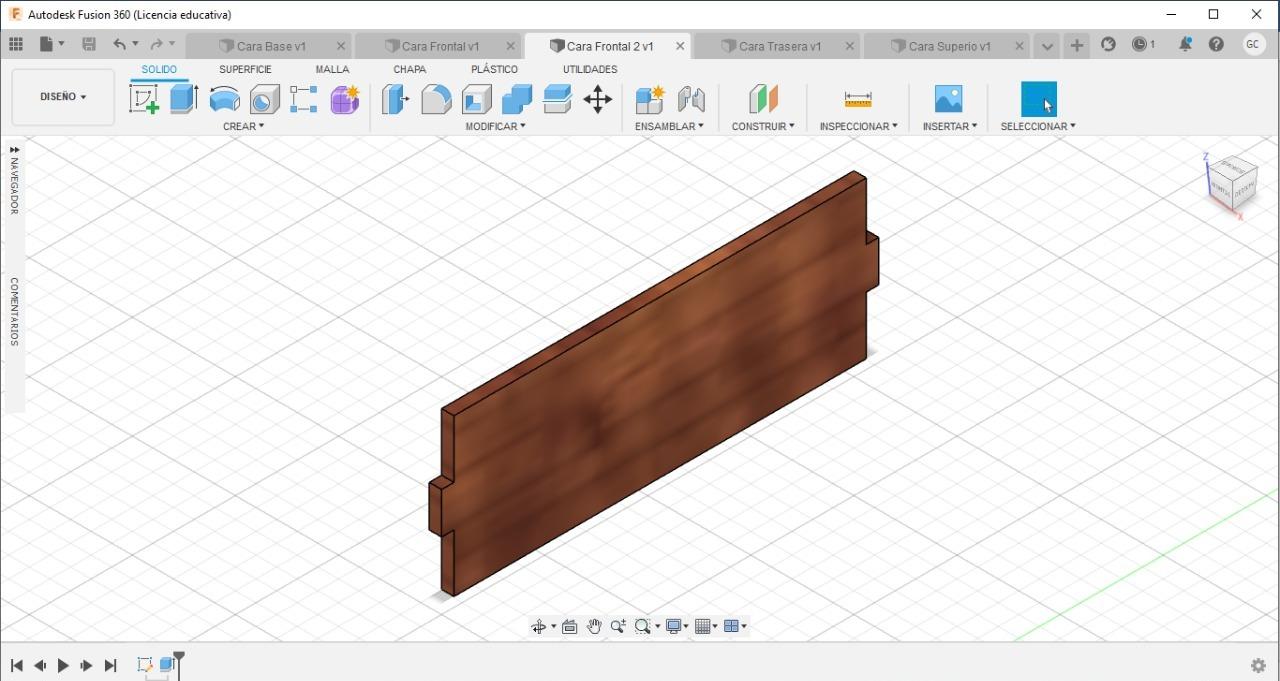Open the DISEÑO workspace dropdown
Screen dimensions: 1280x681
click(x=63, y=97)
